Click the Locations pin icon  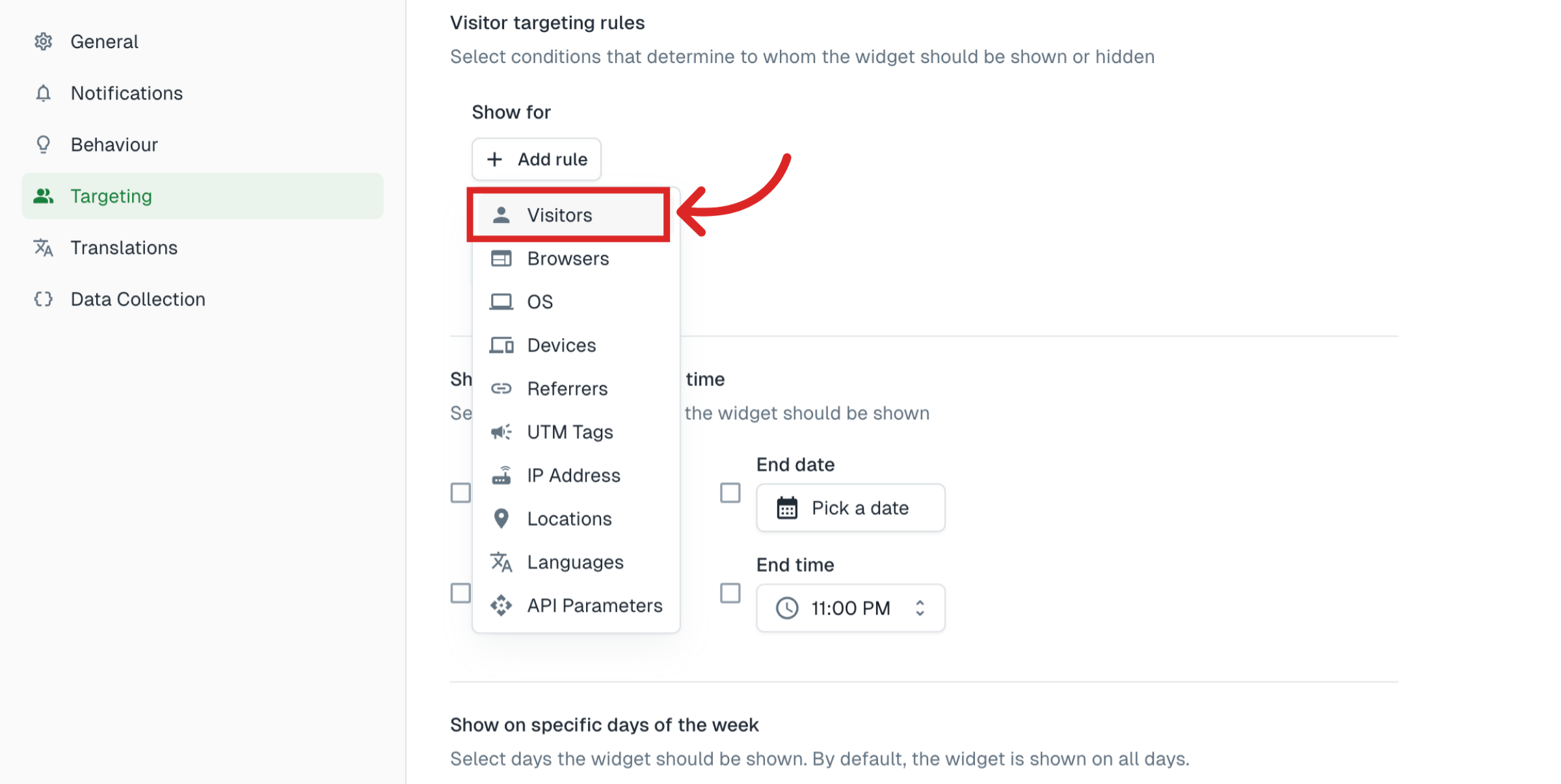pyautogui.click(x=501, y=518)
